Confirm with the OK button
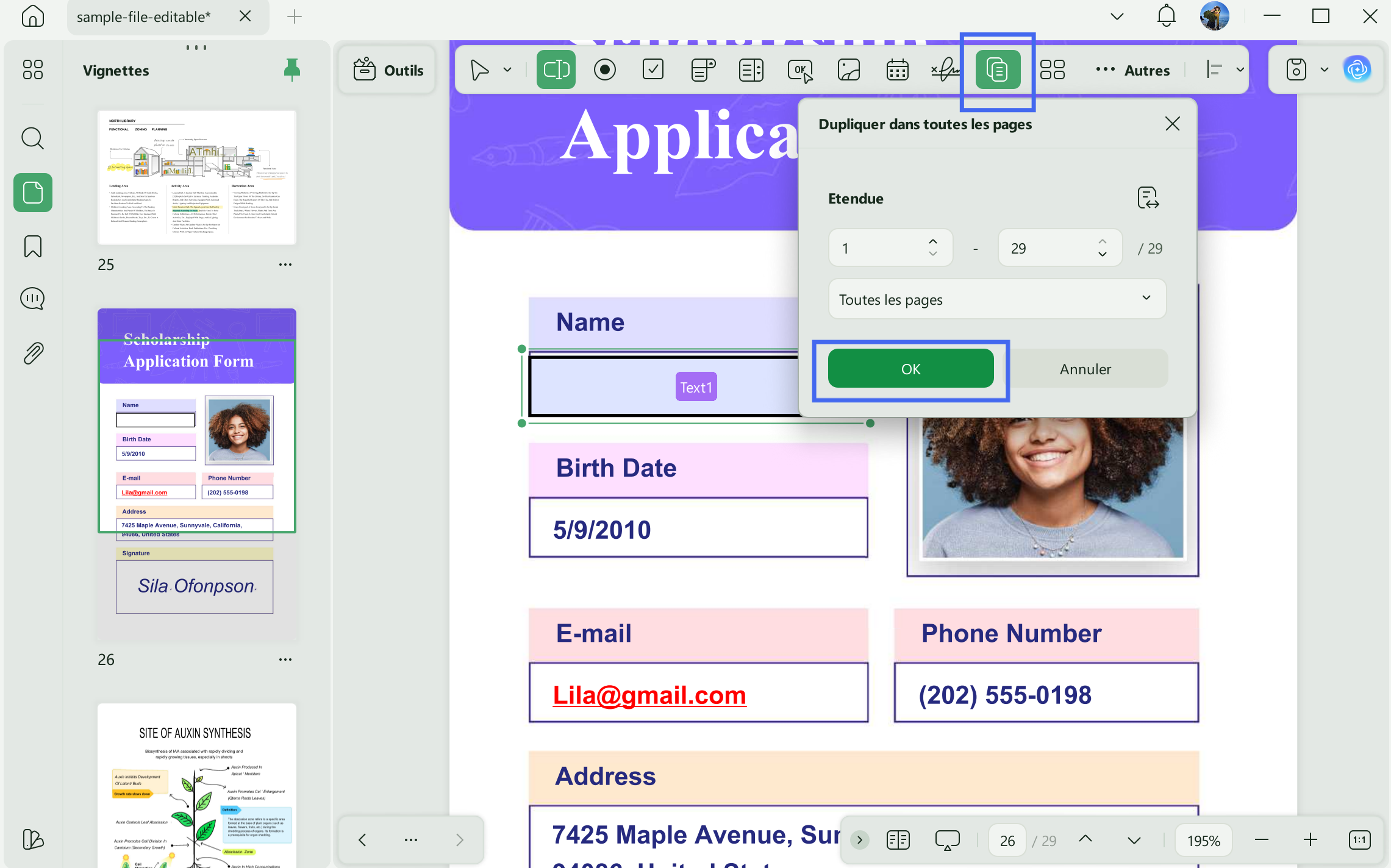 [910, 368]
